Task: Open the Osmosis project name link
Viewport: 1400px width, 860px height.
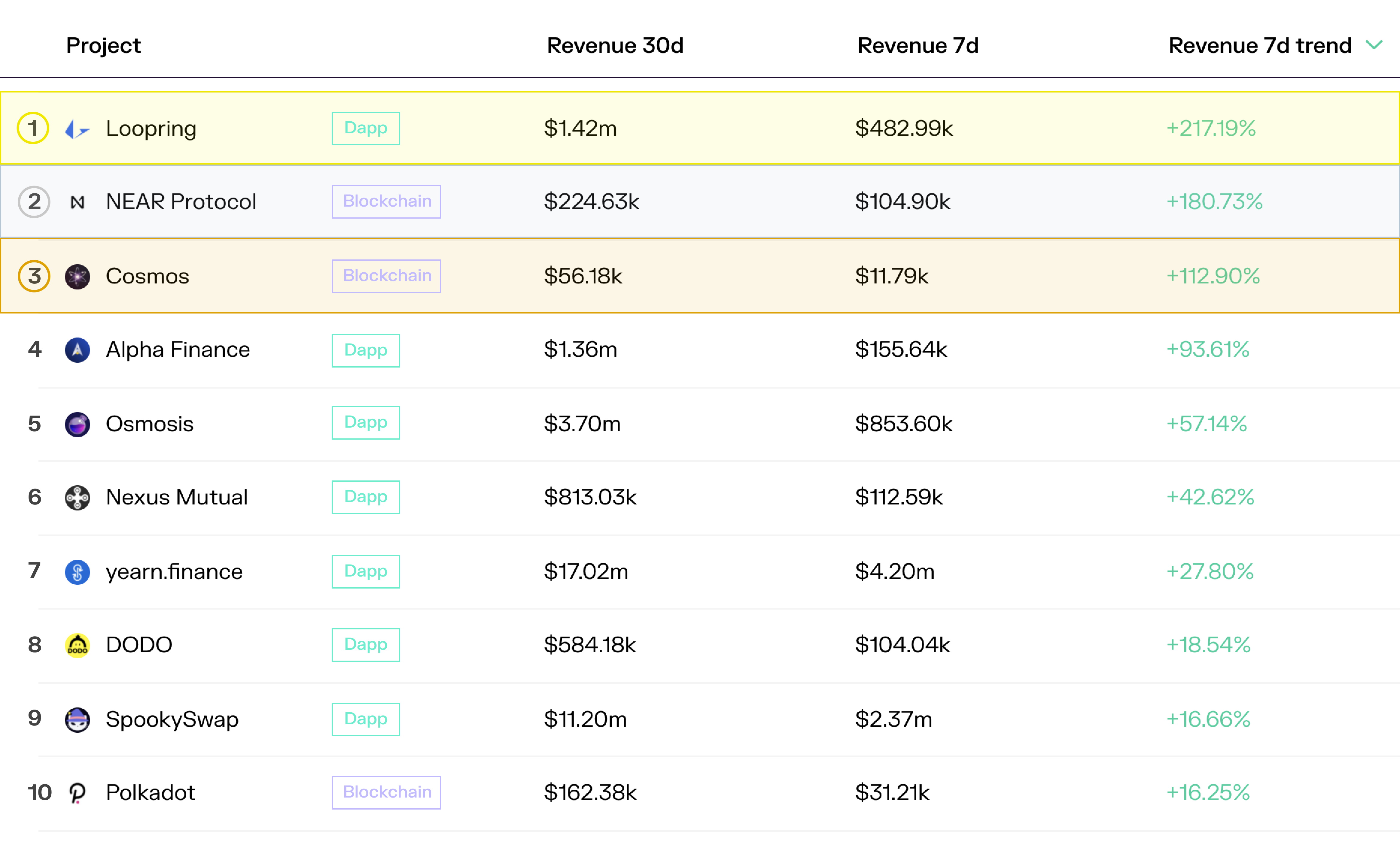Action: [x=150, y=424]
